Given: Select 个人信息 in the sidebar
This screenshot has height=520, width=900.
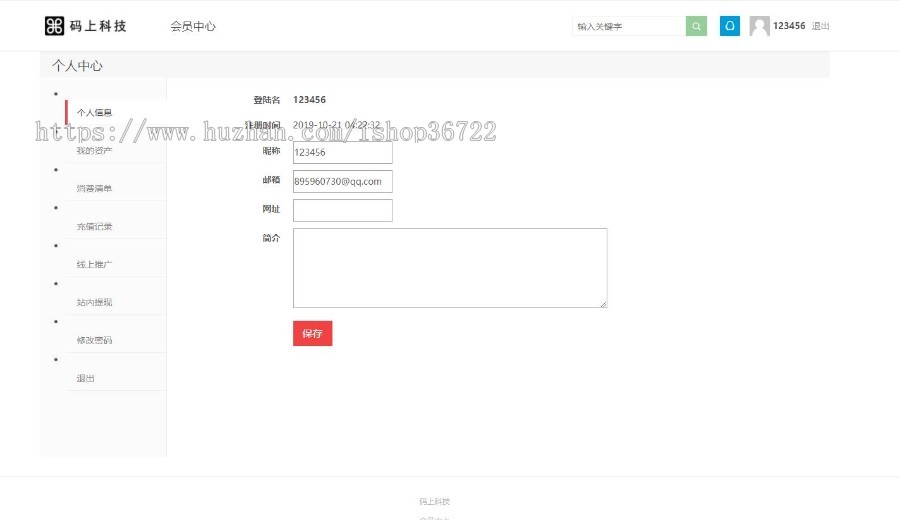Looking at the screenshot, I should tap(94, 112).
